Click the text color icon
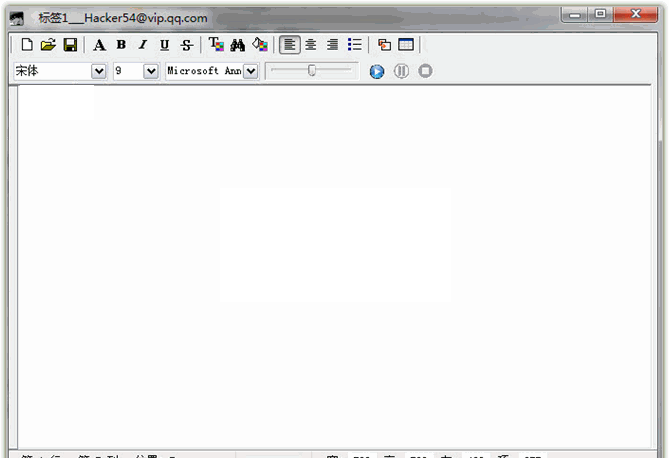This screenshot has height=458, width=669. [216, 45]
